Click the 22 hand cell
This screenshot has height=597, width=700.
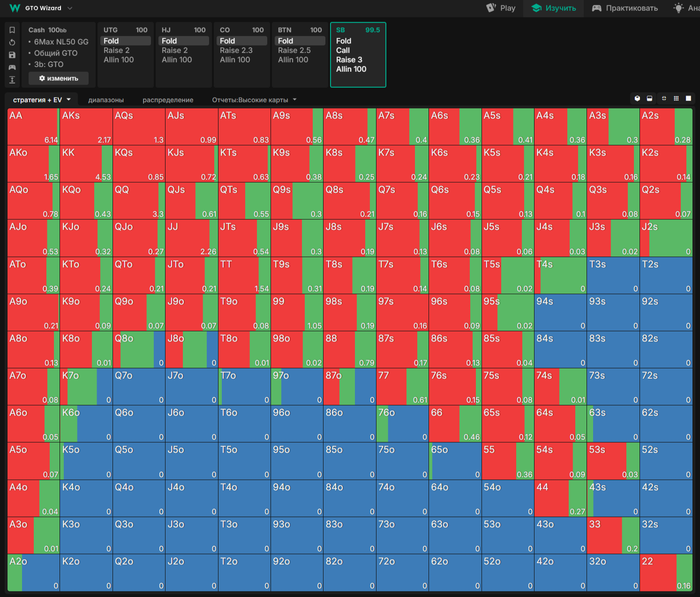(665, 573)
